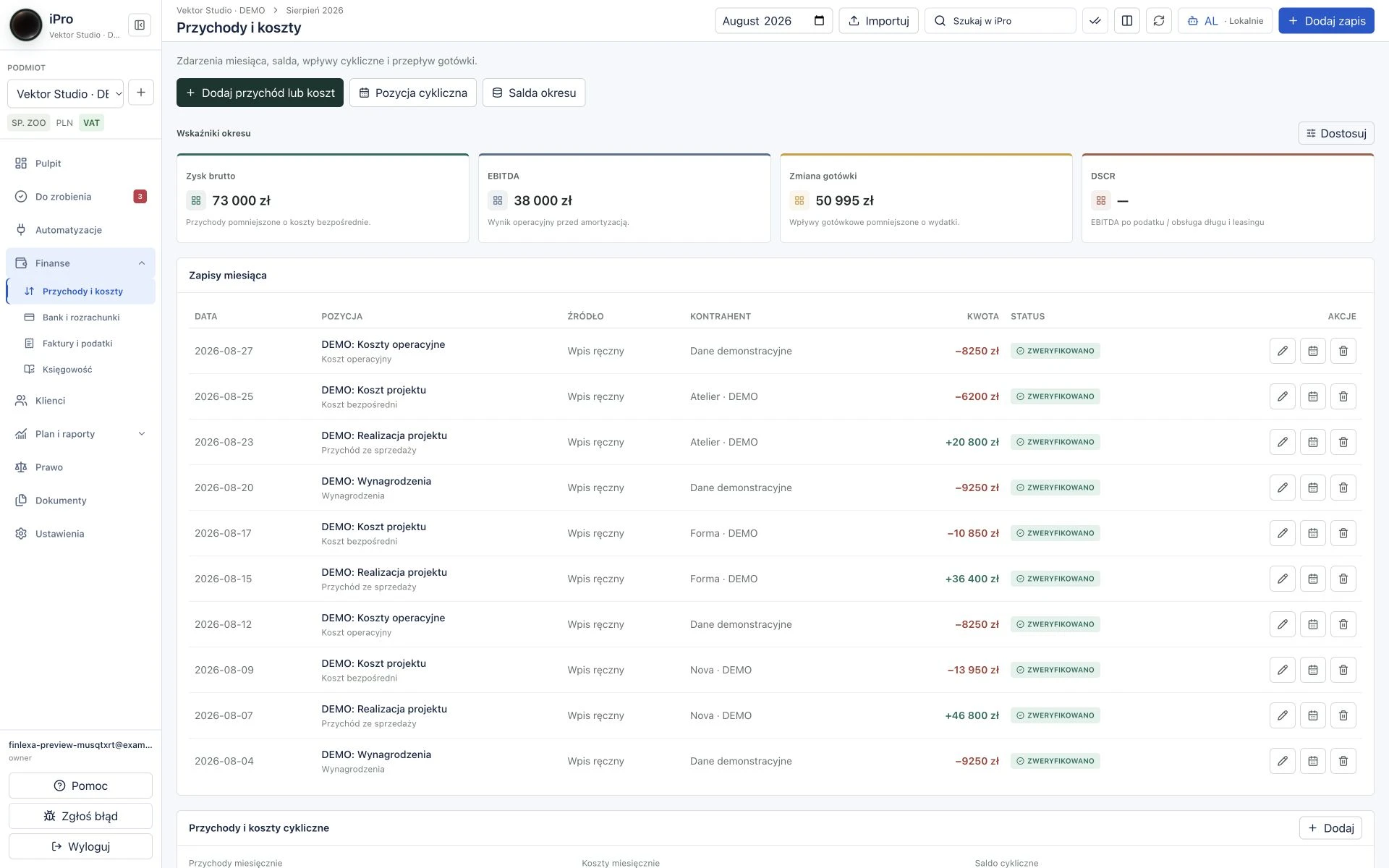Viewport: 1389px width, 868px height.
Task: Open calendar icon for 2026-08-23 Realizacja projektu
Action: pyautogui.click(x=1313, y=442)
